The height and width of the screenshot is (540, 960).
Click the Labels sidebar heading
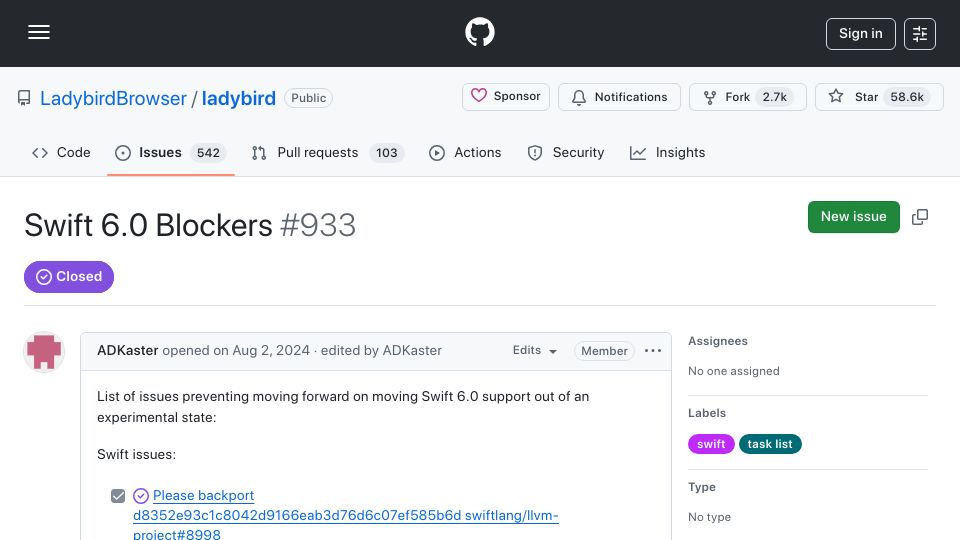click(707, 413)
